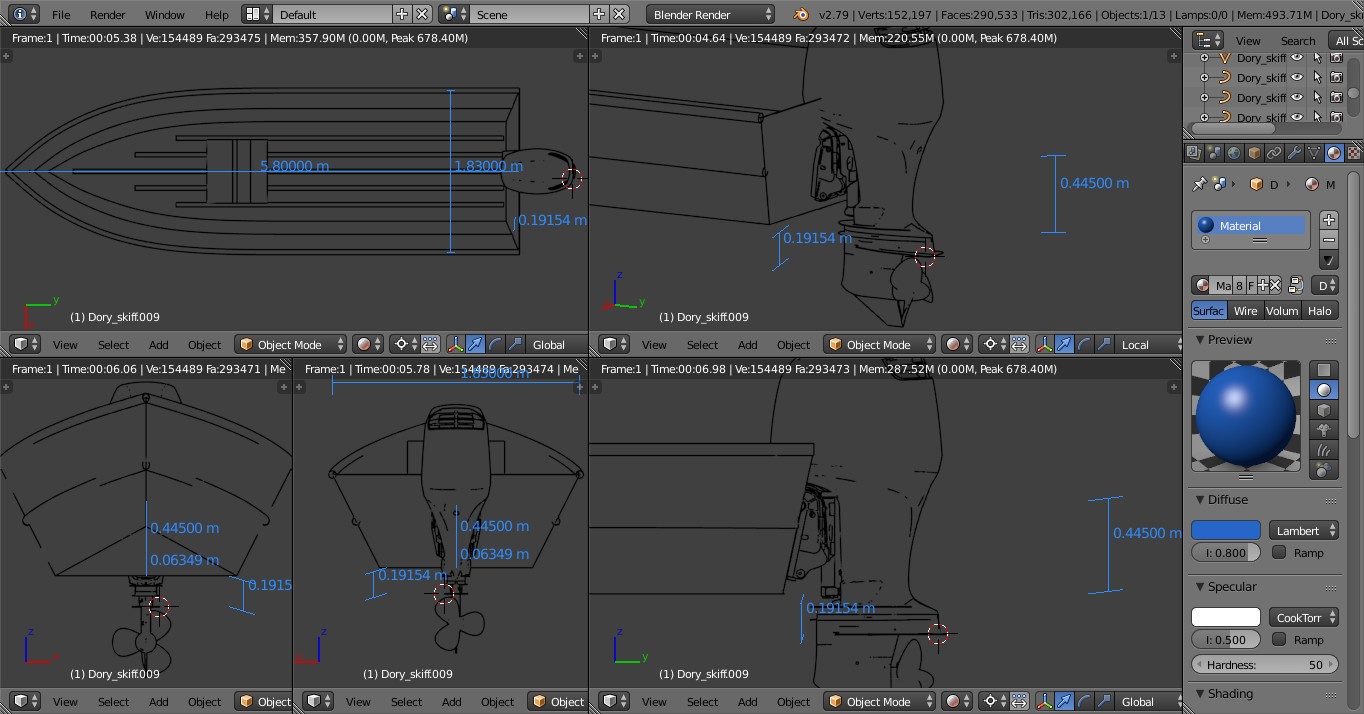Click the Specular Hardness value field
Image resolution: width=1364 pixels, height=714 pixels.
click(1264, 665)
